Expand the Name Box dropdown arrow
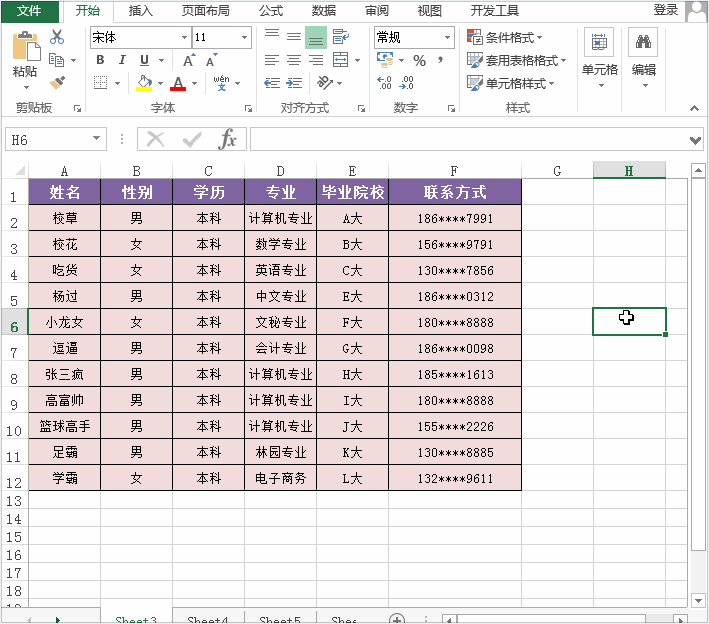Viewport: 709px width, 624px height. (x=96, y=138)
